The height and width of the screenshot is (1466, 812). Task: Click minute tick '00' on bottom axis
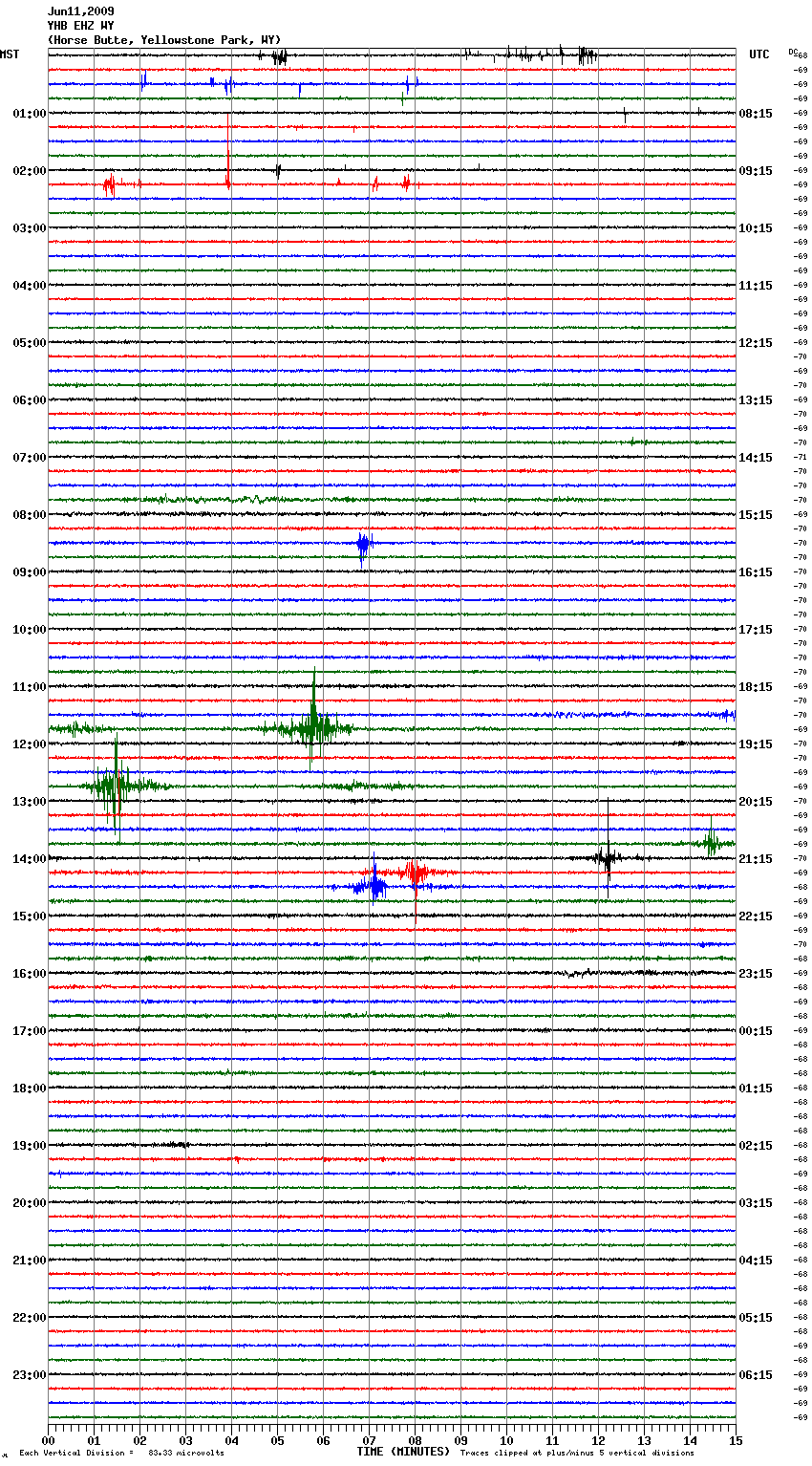[x=48, y=1440]
